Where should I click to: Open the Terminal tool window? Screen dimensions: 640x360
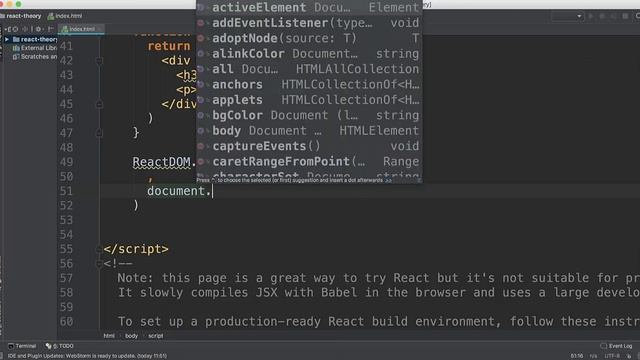(22, 346)
